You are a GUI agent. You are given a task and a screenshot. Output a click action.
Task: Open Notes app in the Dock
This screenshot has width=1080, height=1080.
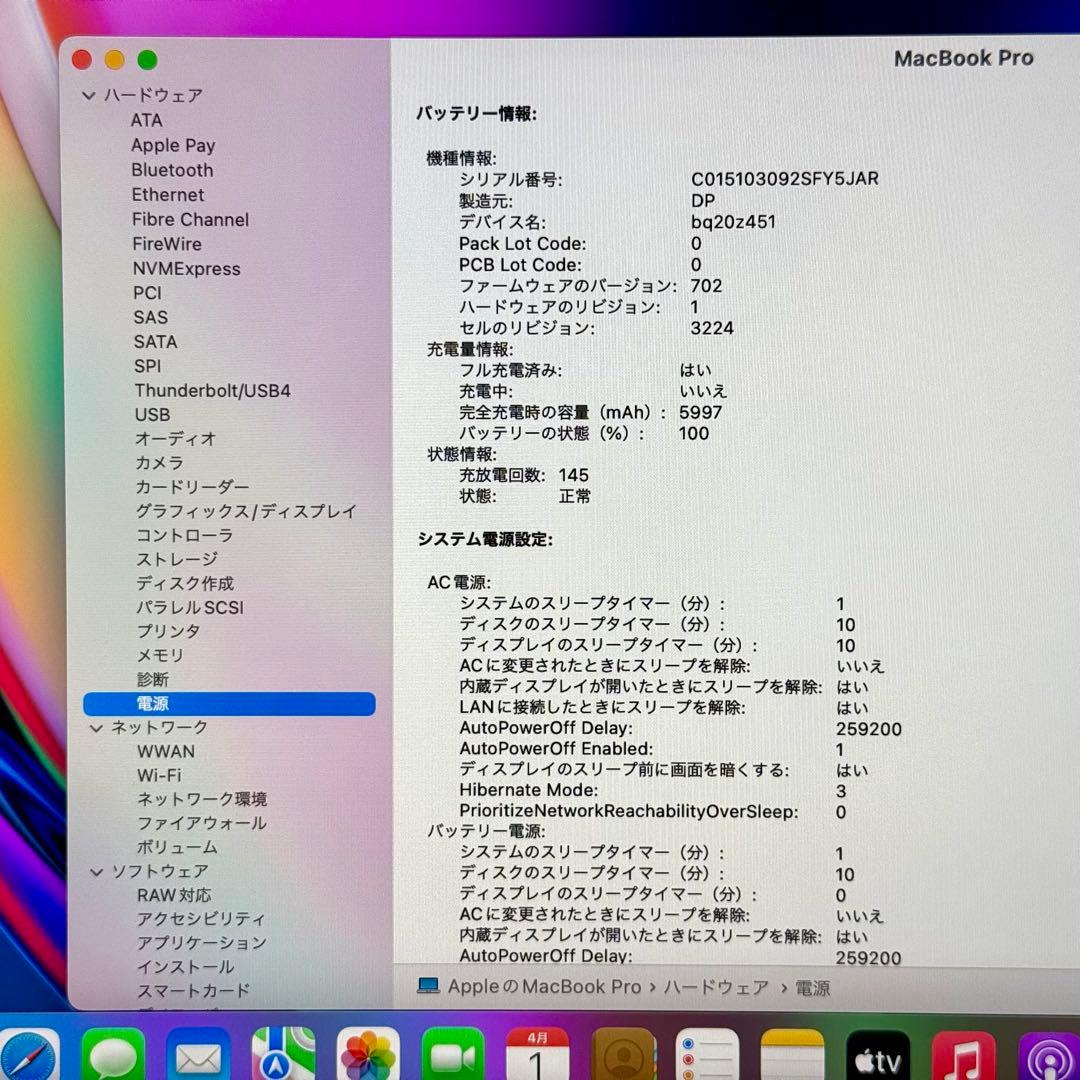792,1054
